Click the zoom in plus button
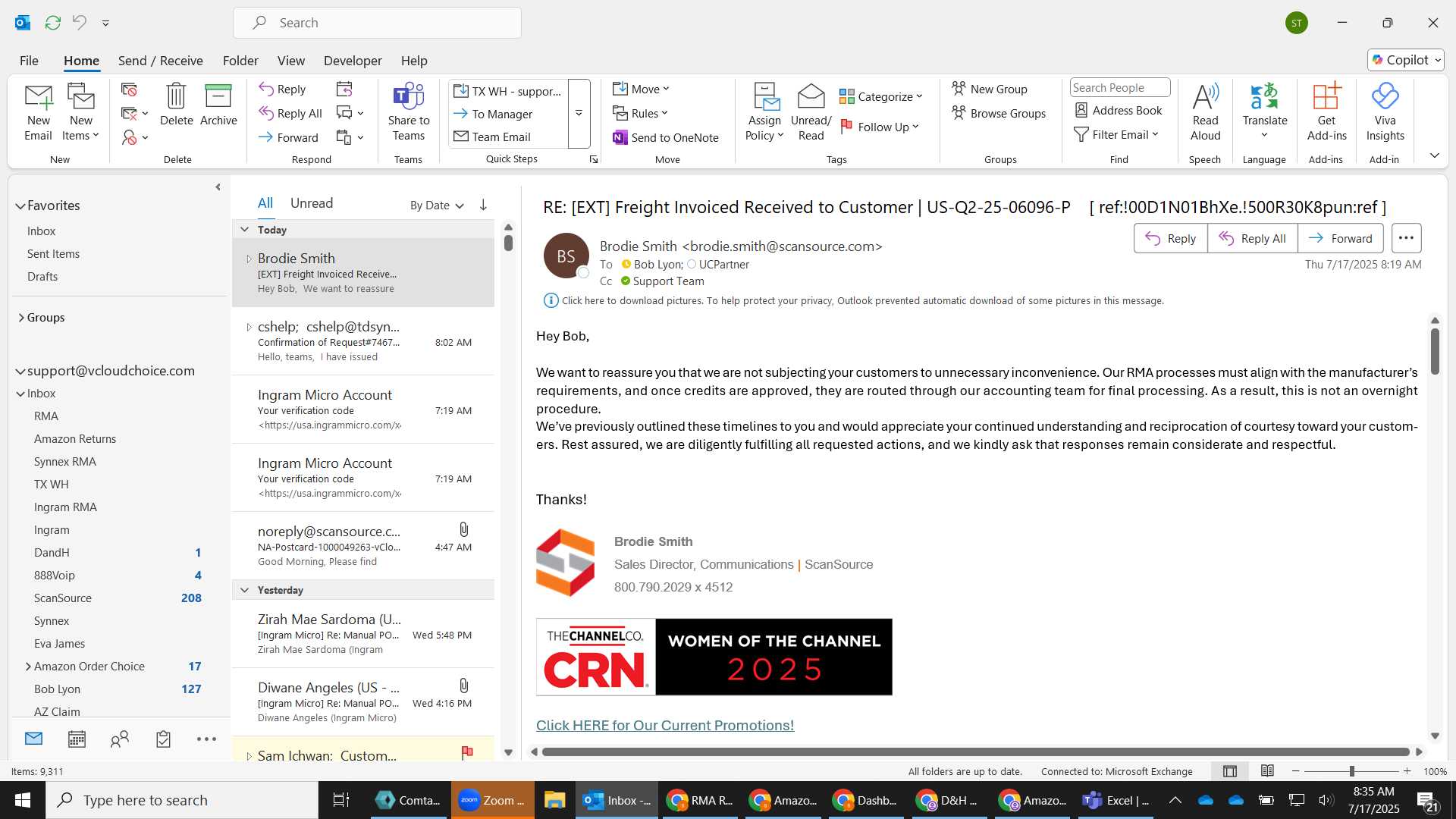The width and height of the screenshot is (1456, 819). coord(1407,771)
